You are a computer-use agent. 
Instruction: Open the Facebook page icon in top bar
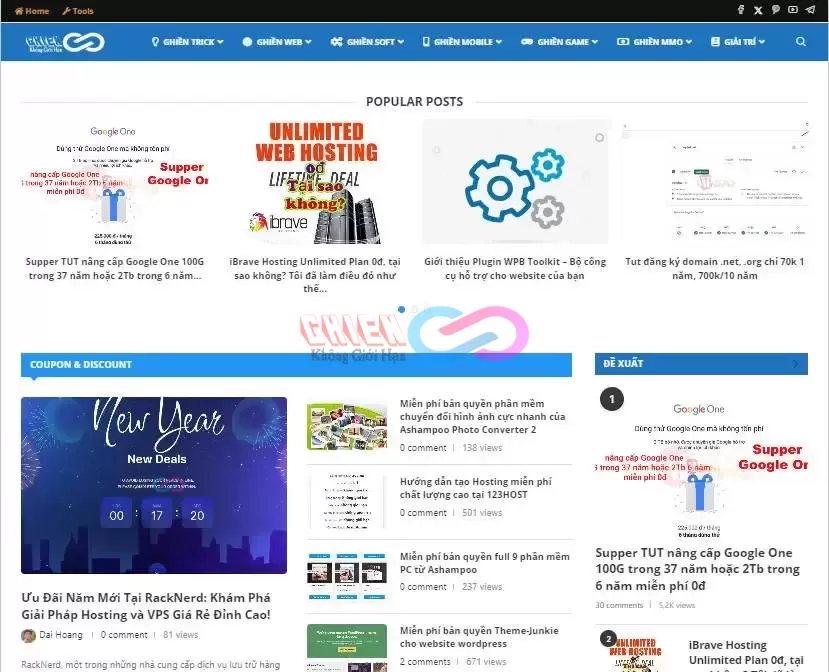(741, 10)
